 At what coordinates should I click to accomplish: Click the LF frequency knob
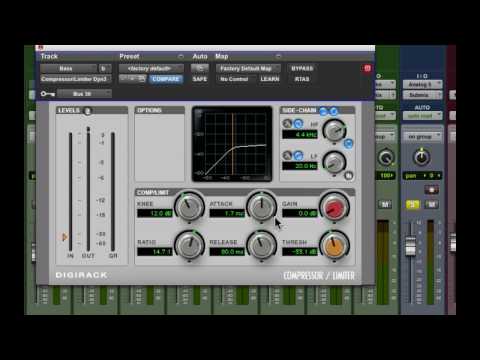334,162
